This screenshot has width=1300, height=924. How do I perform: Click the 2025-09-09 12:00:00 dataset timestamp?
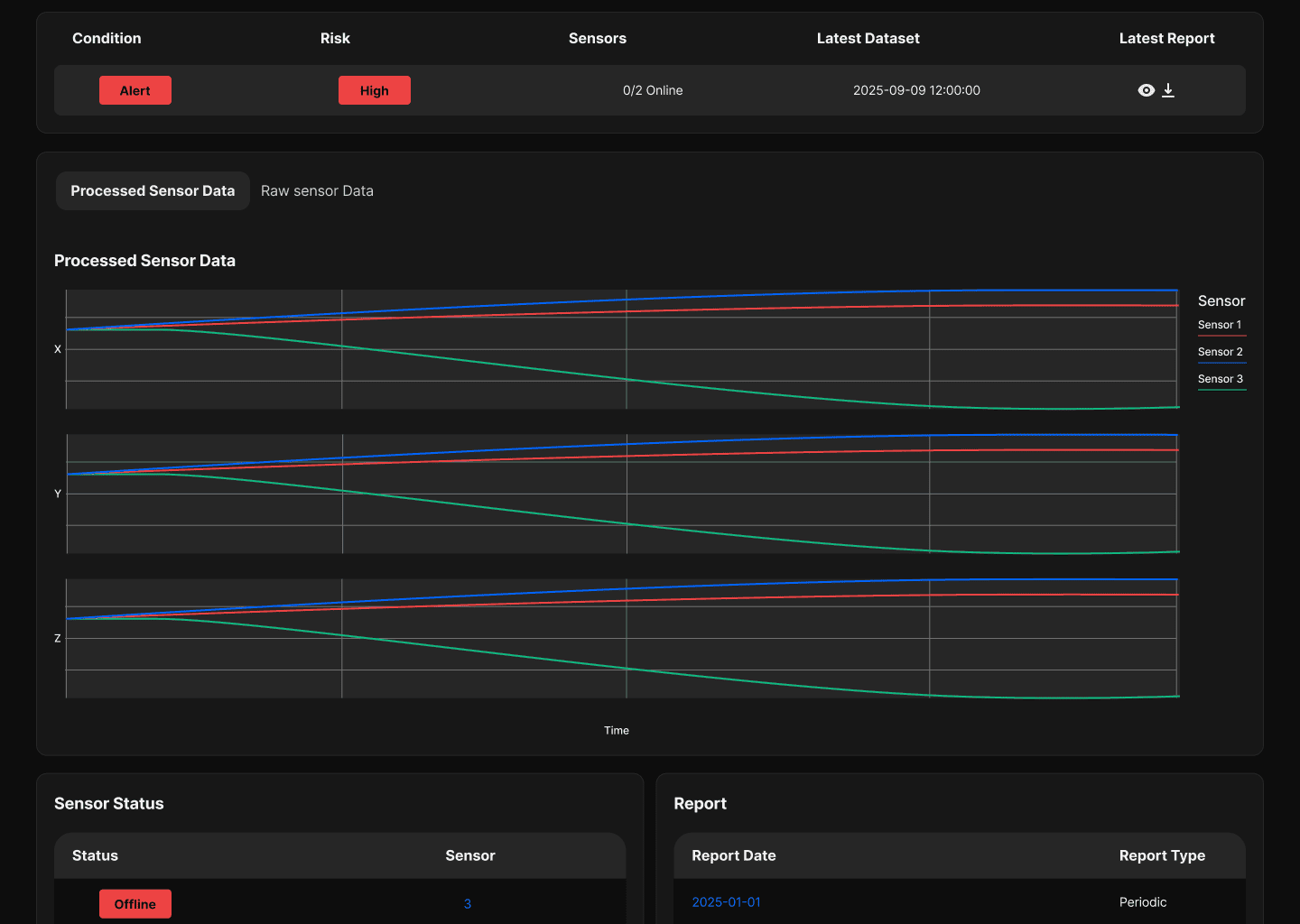tap(916, 90)
